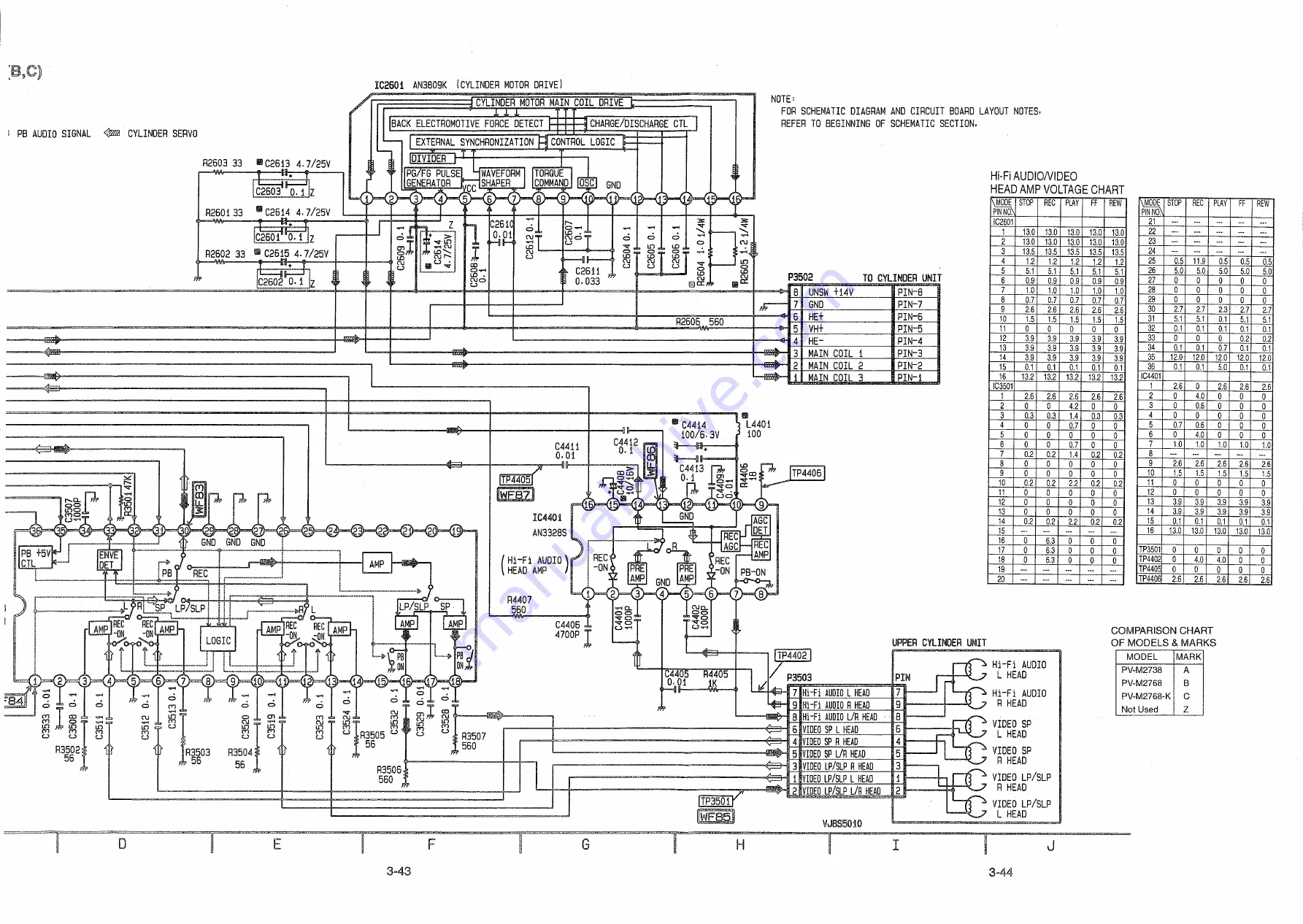Click the R3507 560 resistor label
The width and height of the screenshot is (1303, 924).
pos(473,741)
